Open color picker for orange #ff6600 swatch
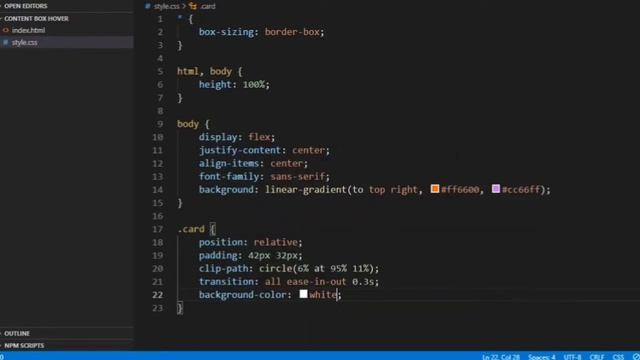 click(435, 189)
